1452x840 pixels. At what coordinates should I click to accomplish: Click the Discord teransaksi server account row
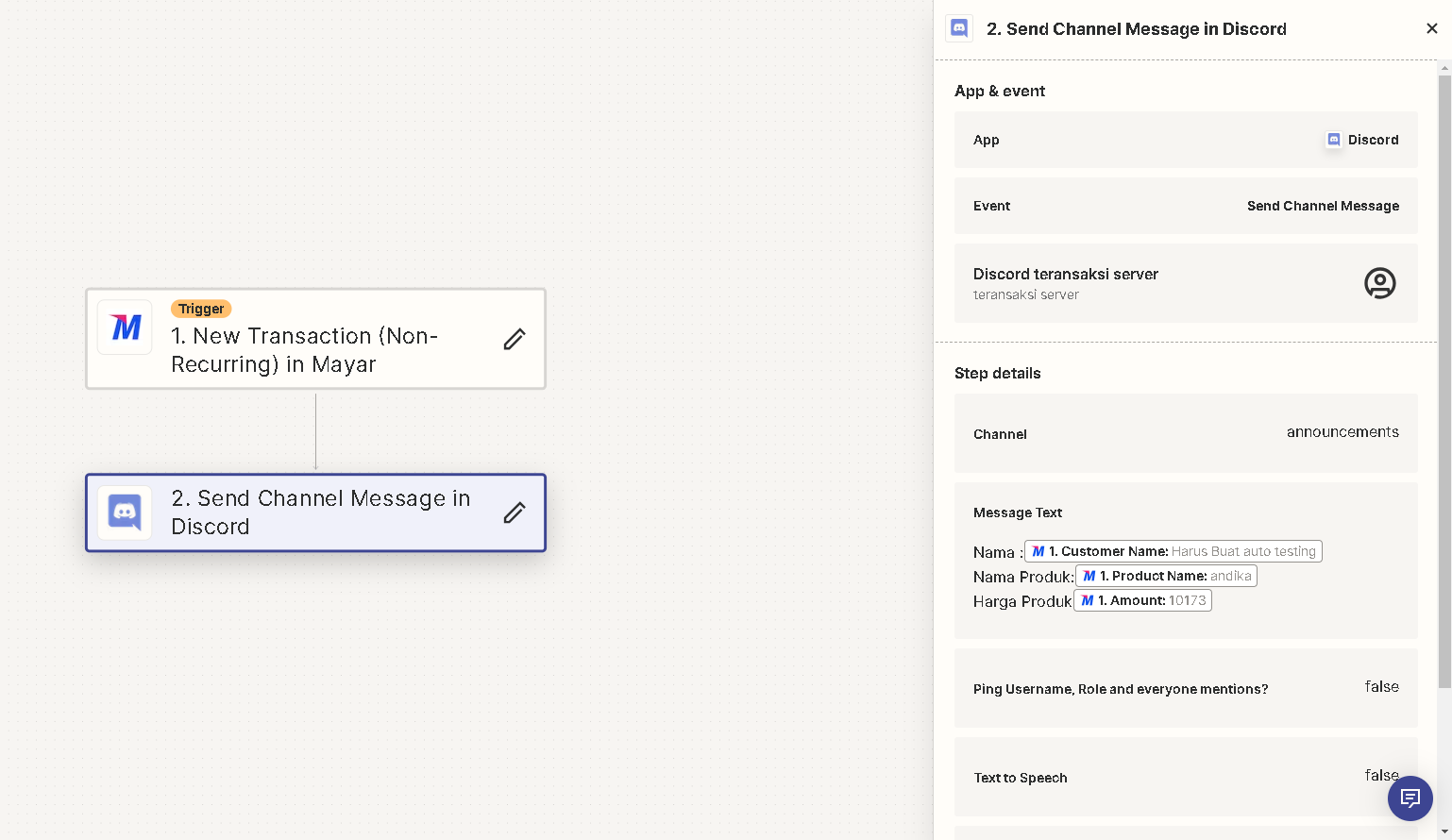(x=1186, y=283)
